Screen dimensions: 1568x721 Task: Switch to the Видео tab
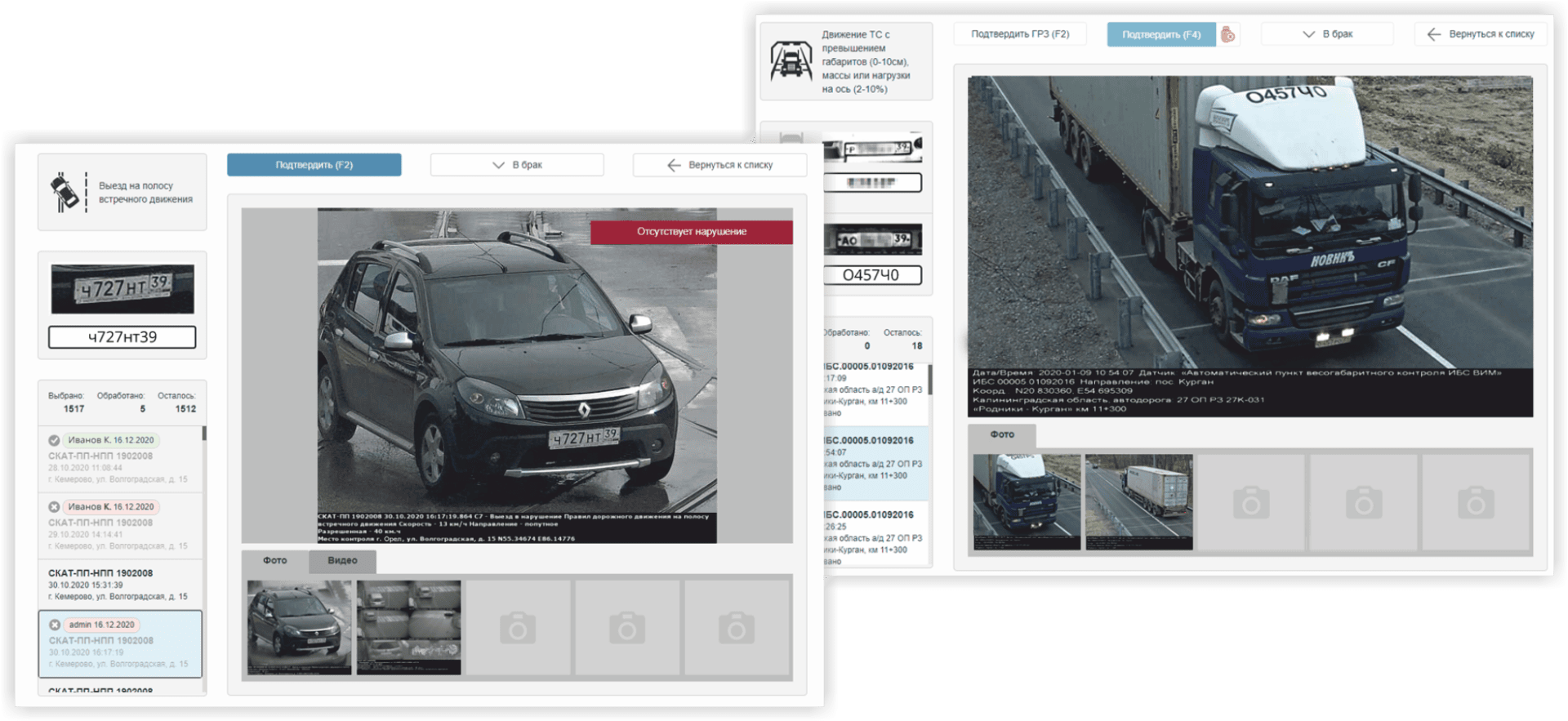coord(342,561)
